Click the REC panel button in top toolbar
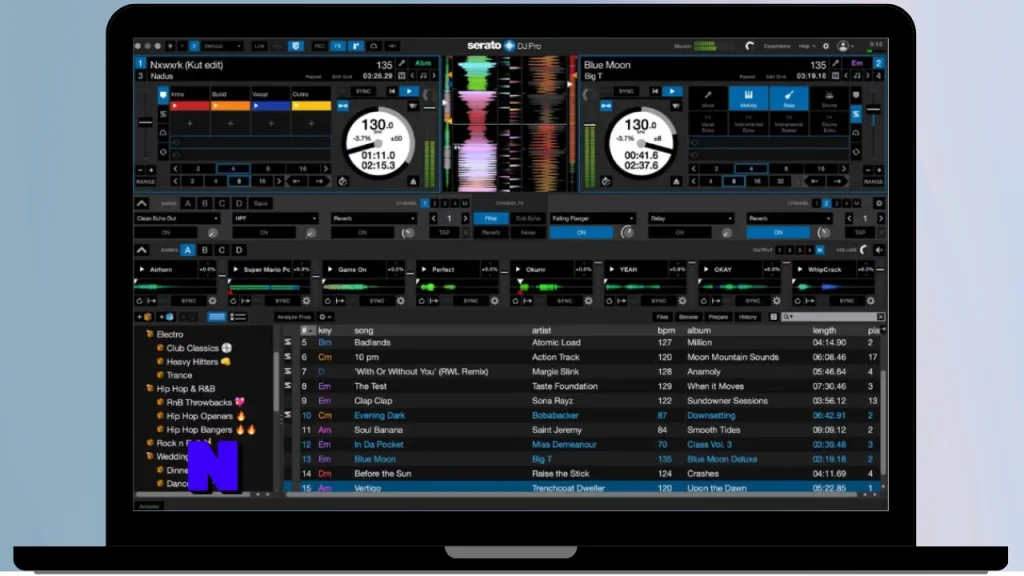The image size is (1024, 576). pyautogui.click(x=319, y=46)
